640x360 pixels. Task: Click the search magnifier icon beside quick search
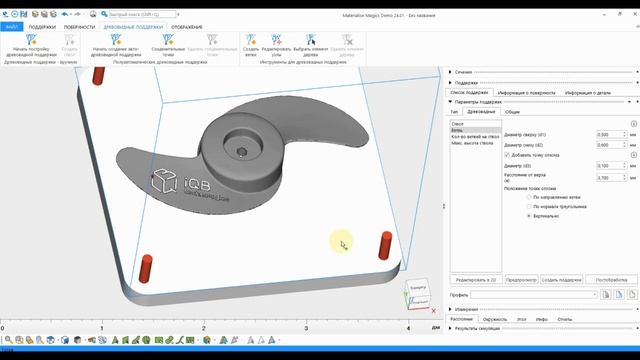pyautogui.click(x=104, y=14)
